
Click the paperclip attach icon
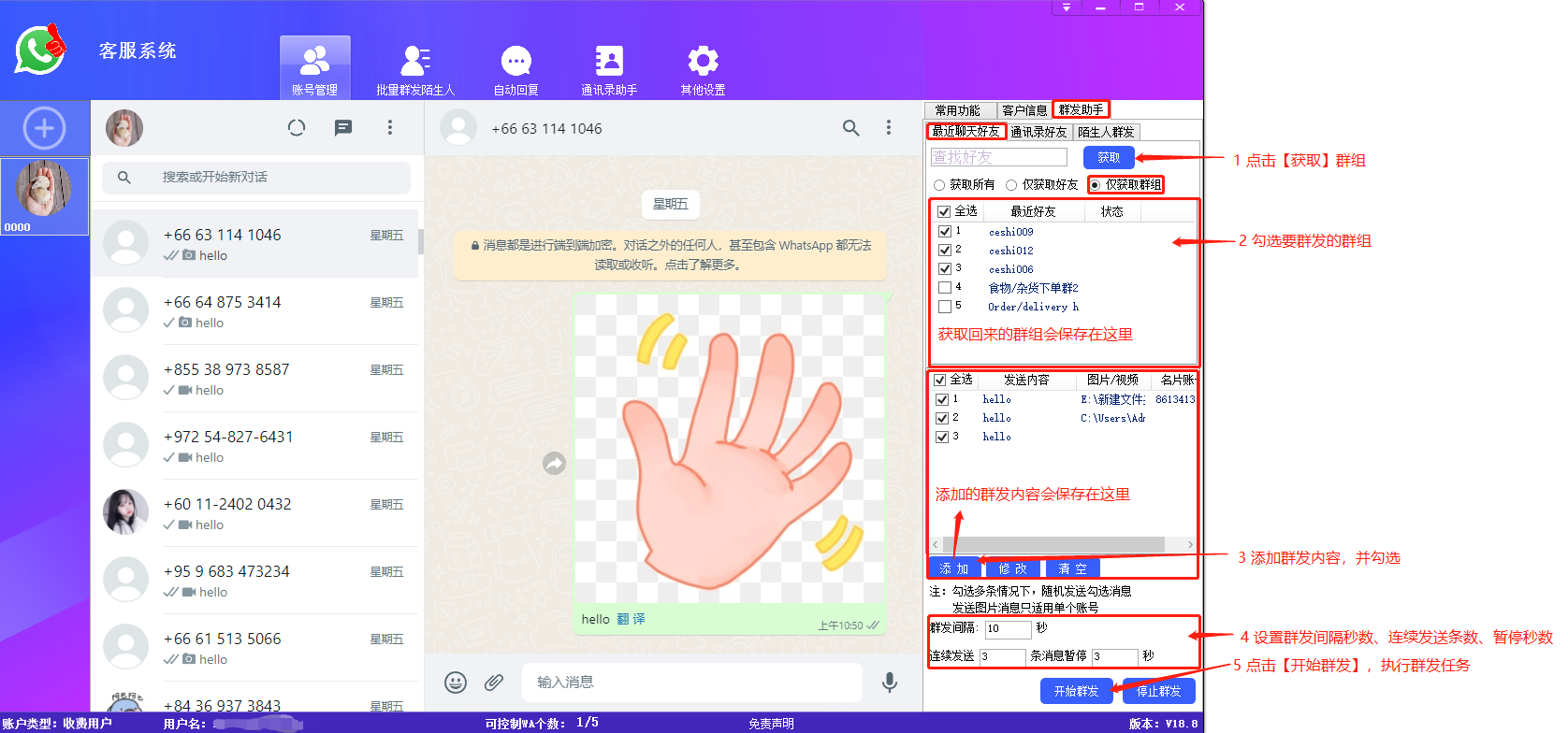(494, 683)
